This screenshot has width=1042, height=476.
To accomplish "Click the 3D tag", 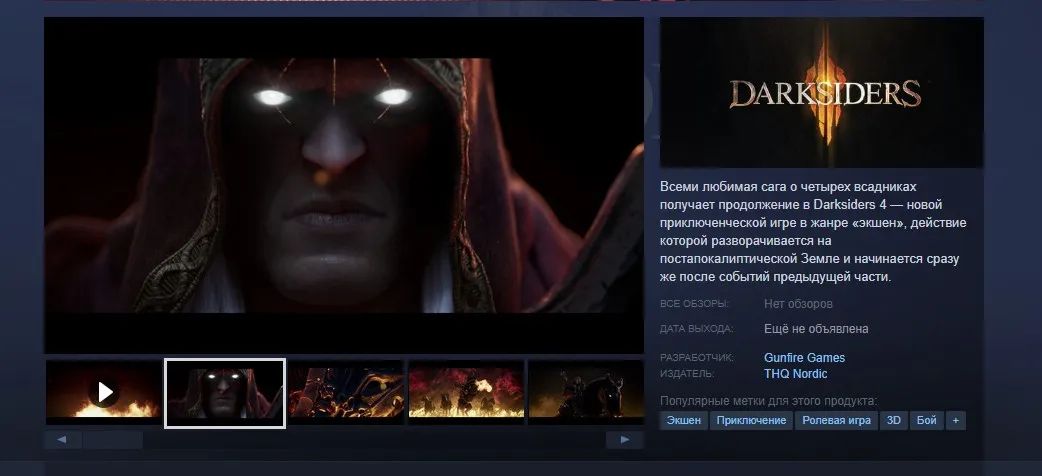I will pos(894,420).
